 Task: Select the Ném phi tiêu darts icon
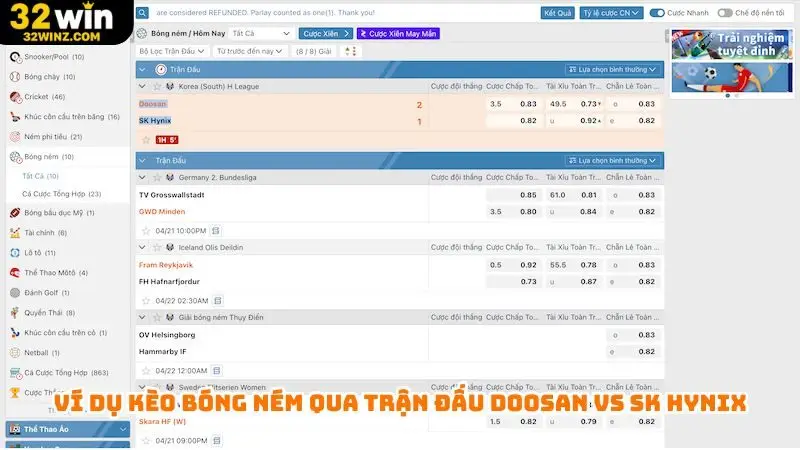[x=15, y=136]
